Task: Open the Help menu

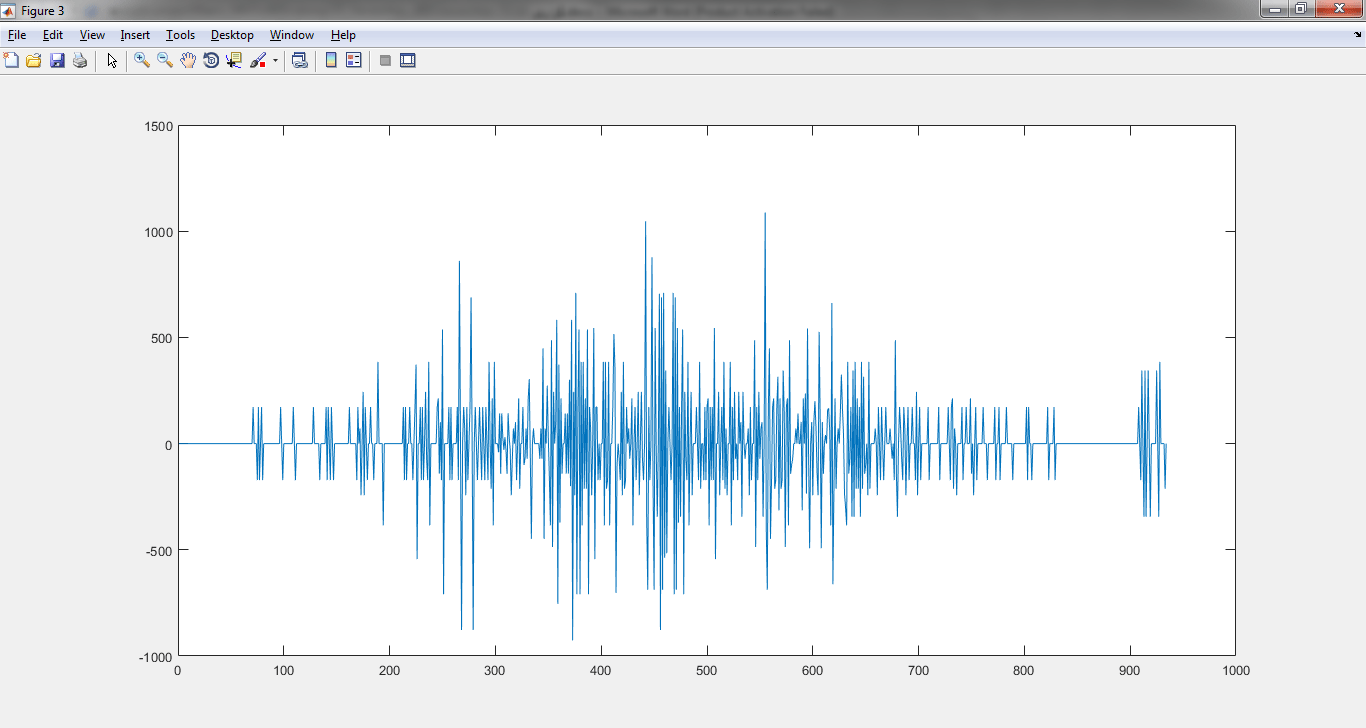Action: pos(343,35)
